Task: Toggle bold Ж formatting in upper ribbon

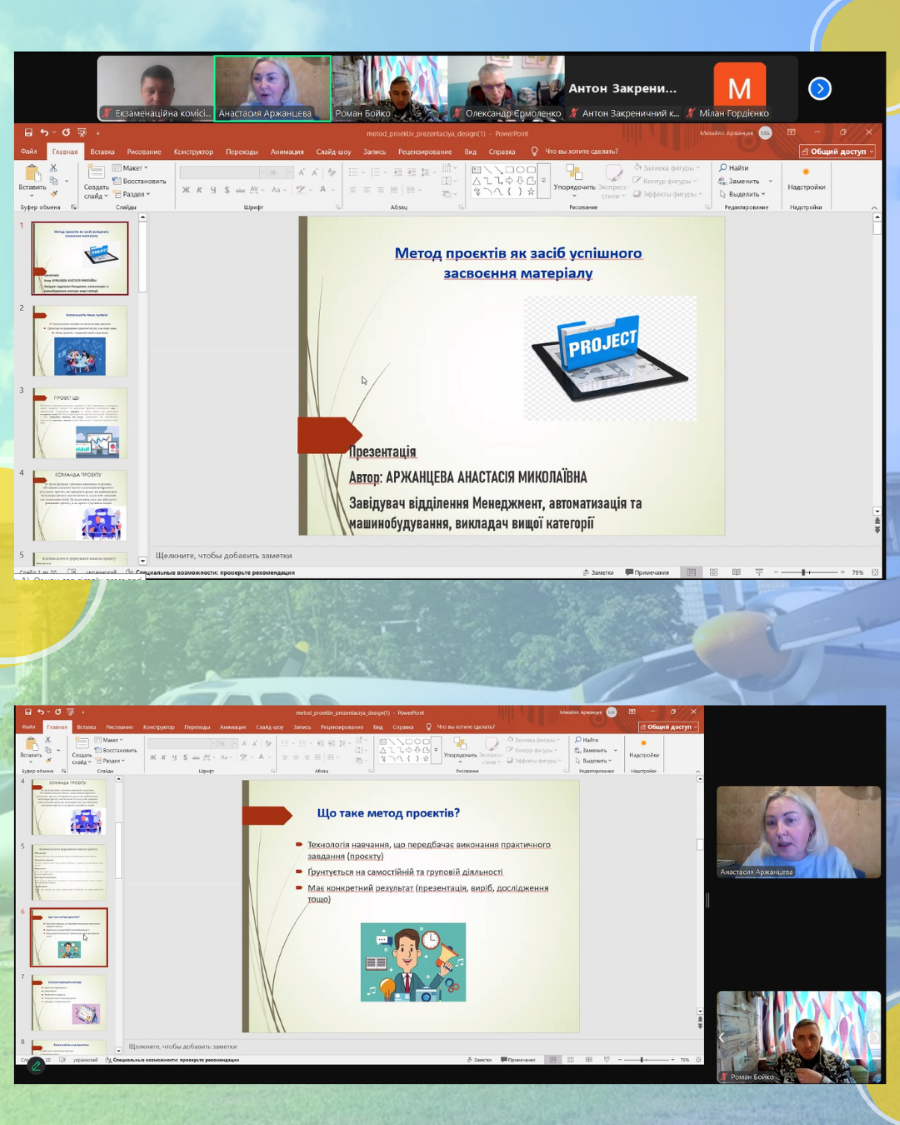Action: 186,189
